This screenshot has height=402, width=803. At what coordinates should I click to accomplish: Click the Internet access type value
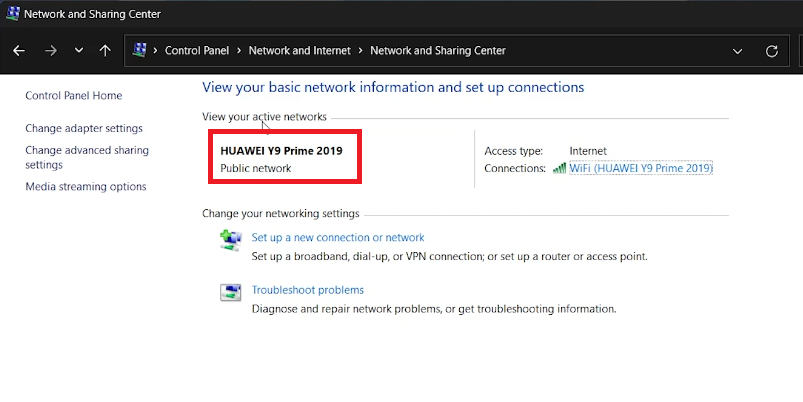tap(588, 151)
